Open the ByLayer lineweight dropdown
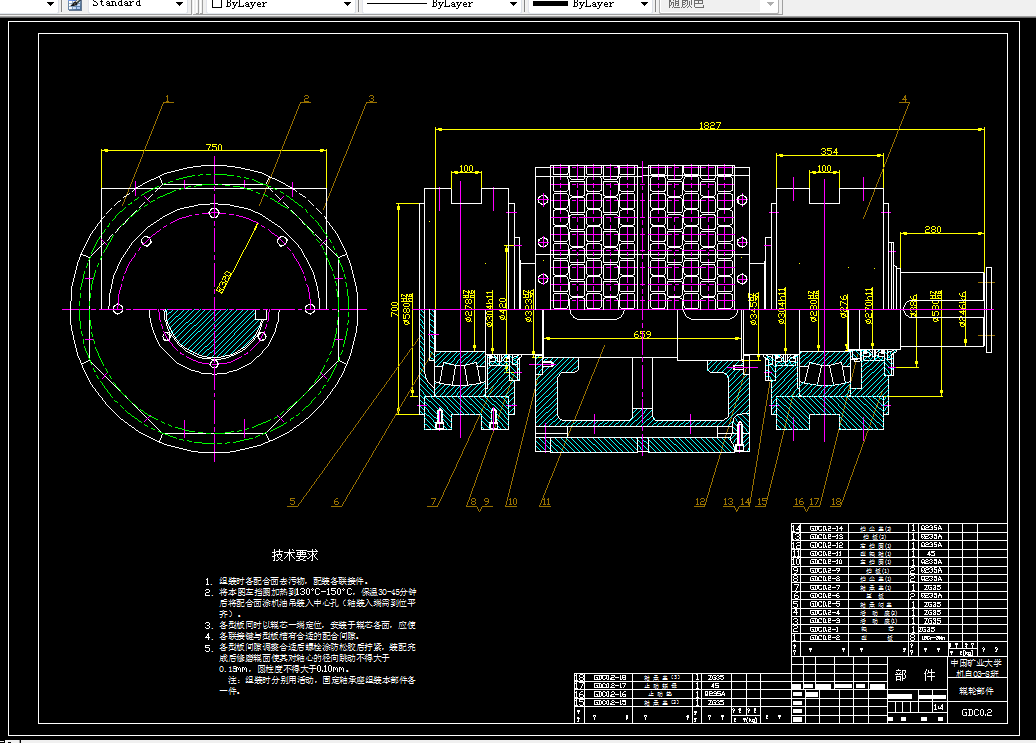This screenshot has height=743, width=1036. tap(644, 5)
